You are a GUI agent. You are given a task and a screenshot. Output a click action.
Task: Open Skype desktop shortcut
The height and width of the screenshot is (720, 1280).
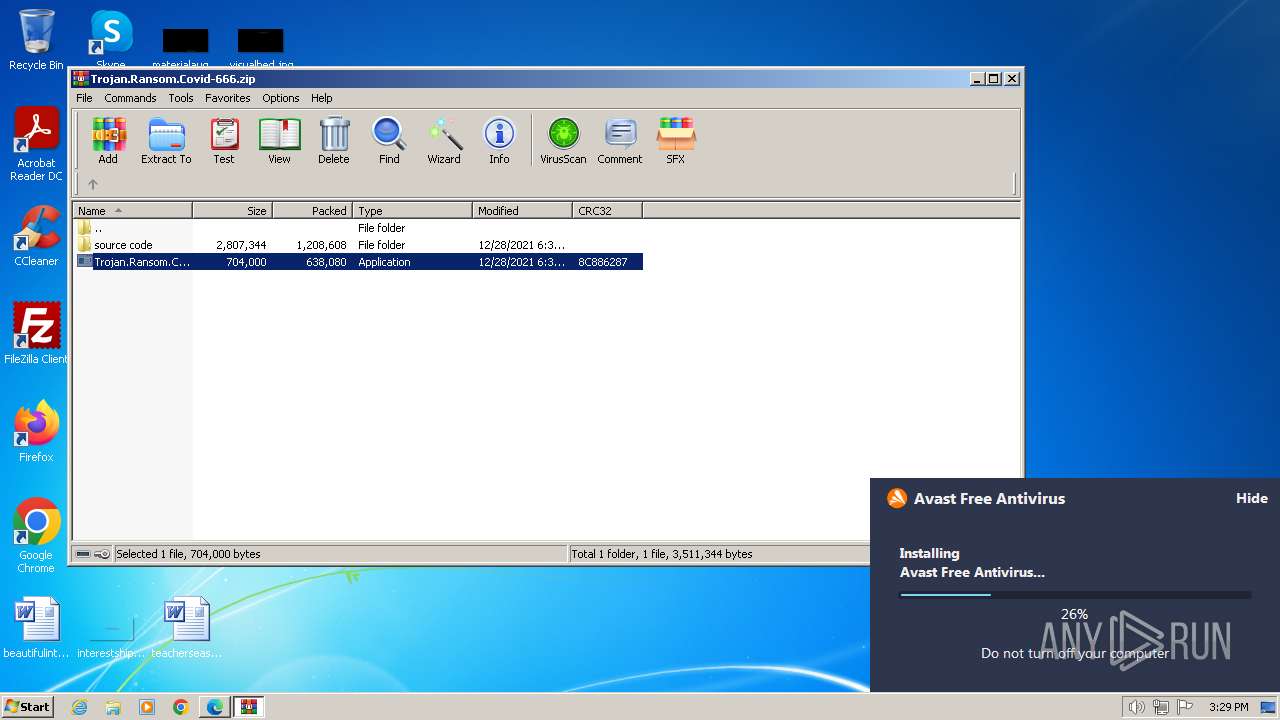click(111, 40)
